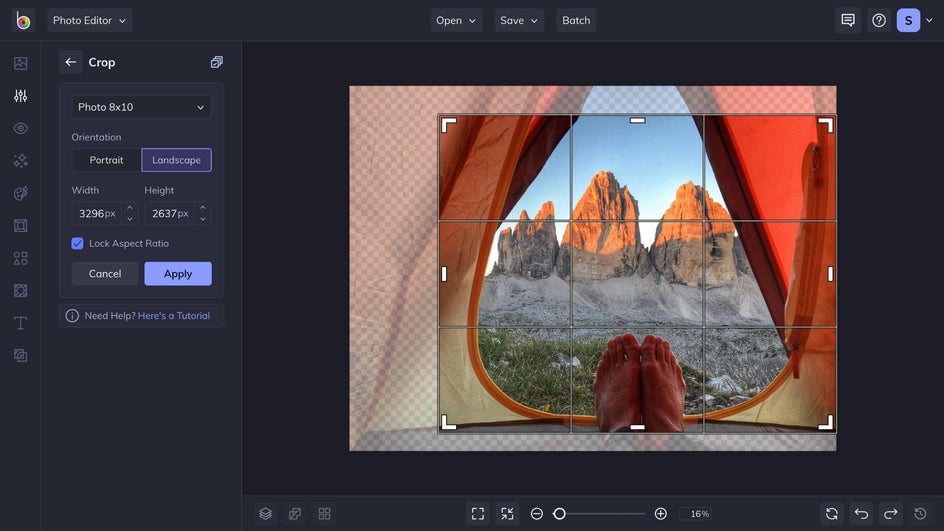
Task: Open the help question mark icon
Action: [x=879, y=20]
